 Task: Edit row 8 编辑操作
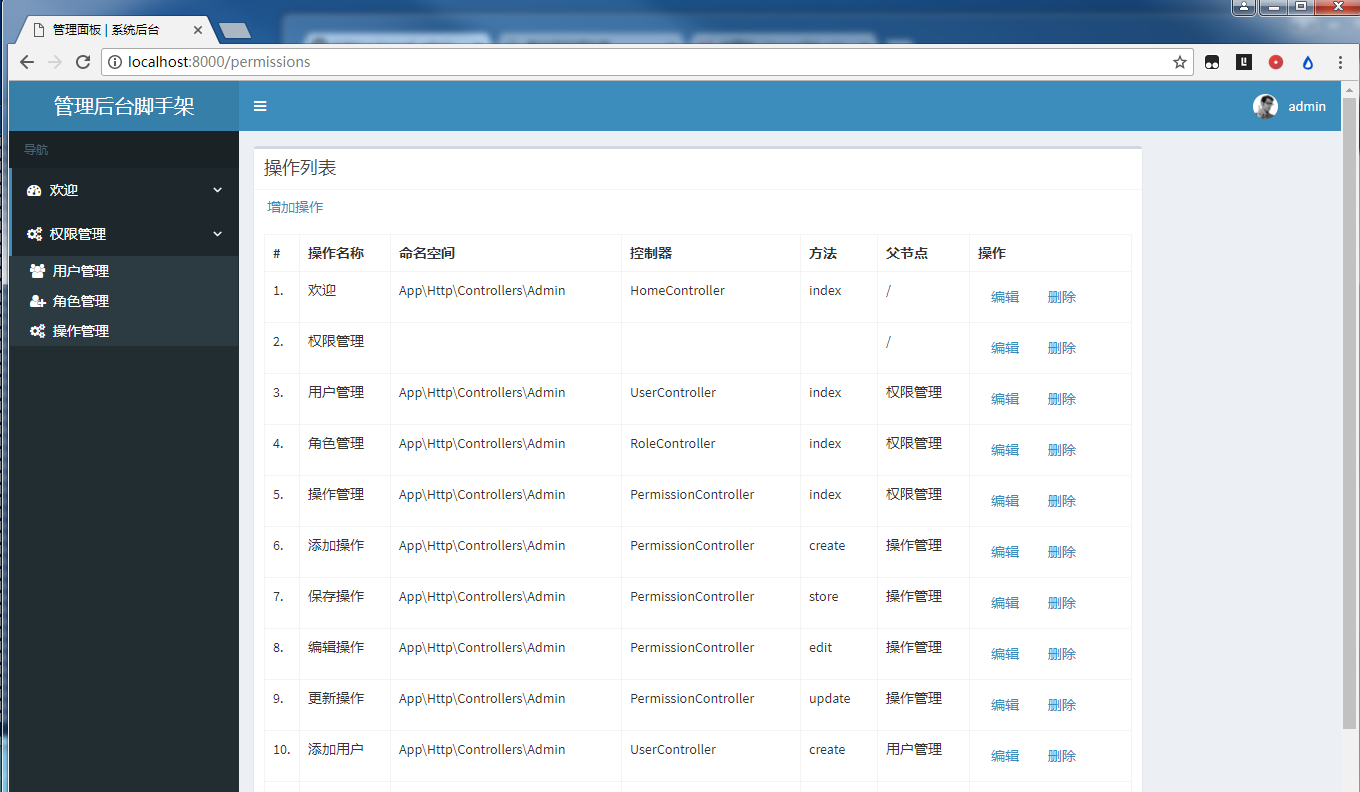1005,654
